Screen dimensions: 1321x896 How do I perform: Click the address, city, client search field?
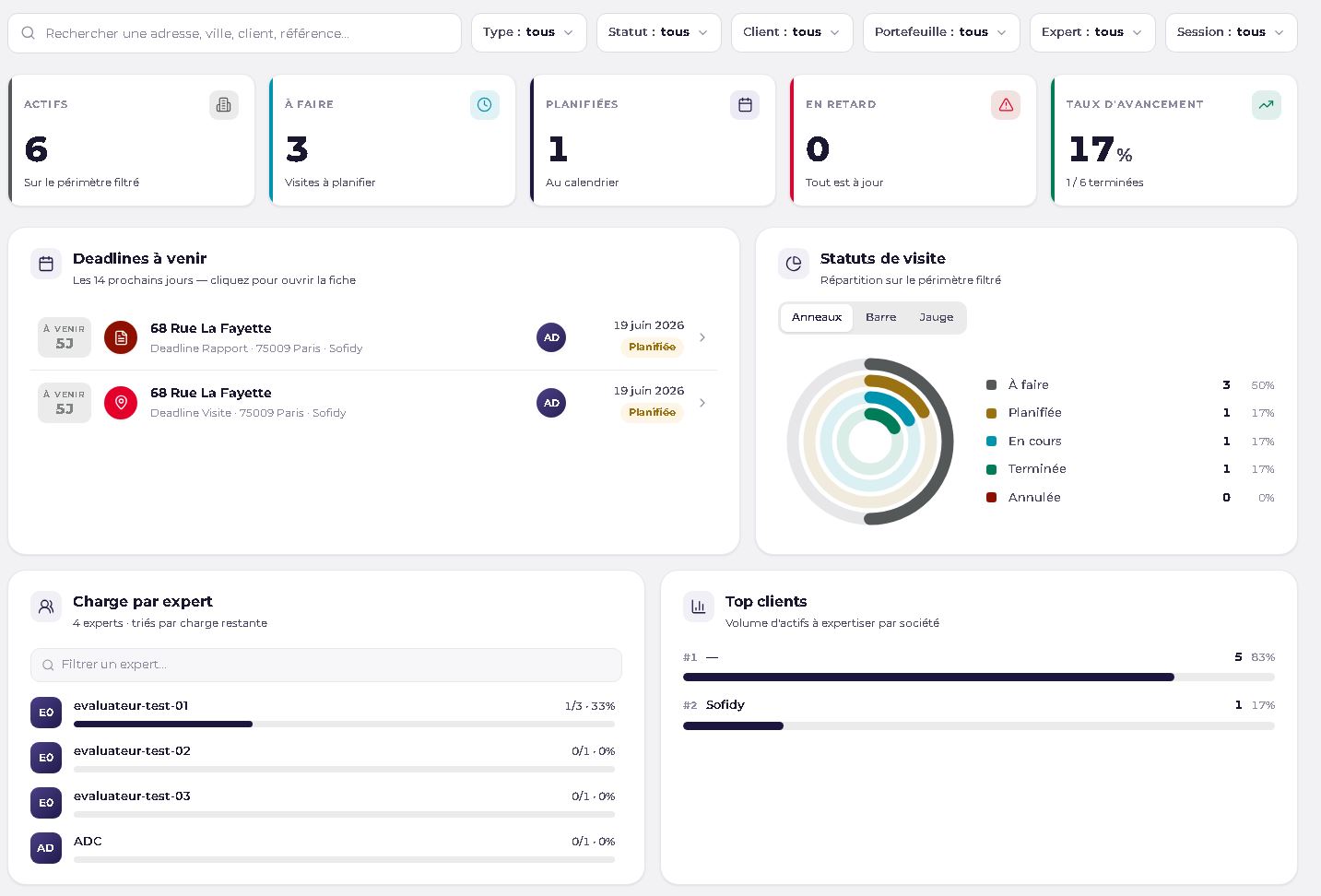[x=234, y=33]
